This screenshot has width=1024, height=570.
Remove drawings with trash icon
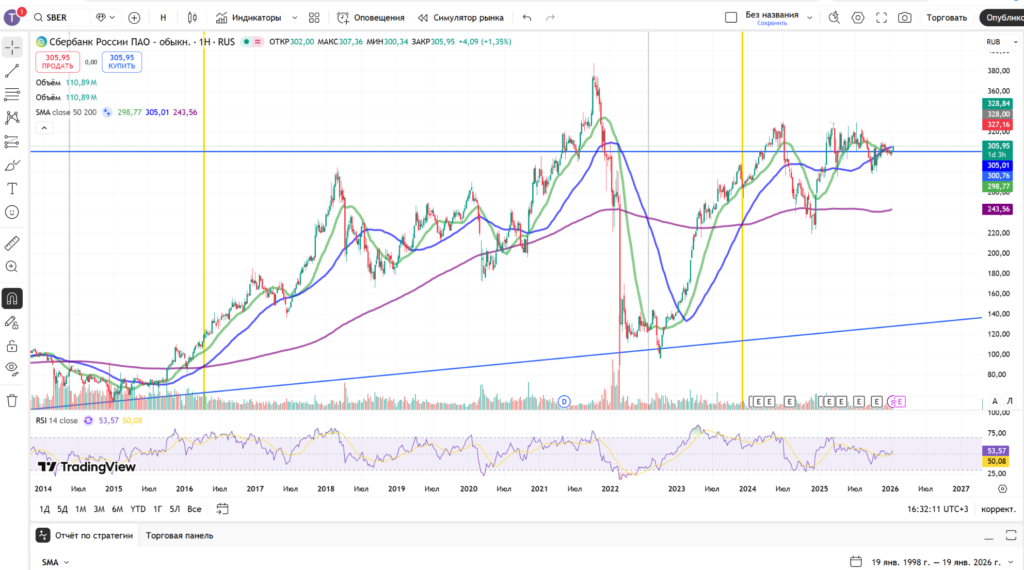click(x=12, y=401)
